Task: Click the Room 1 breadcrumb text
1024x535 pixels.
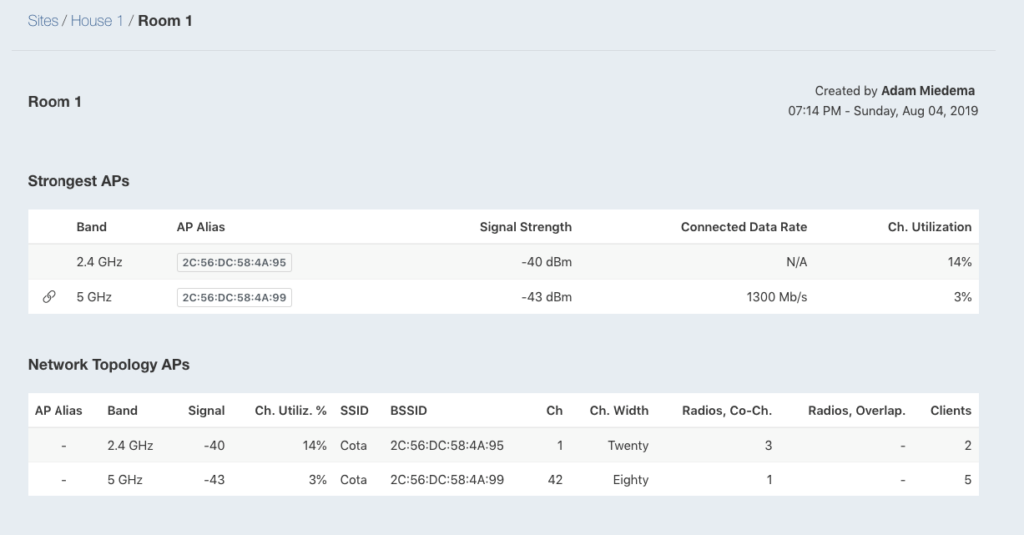Action: (x=165, y=21)
